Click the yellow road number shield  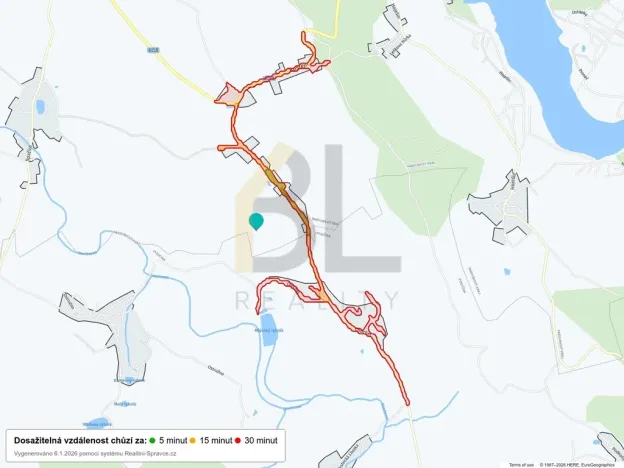(152, 50)
